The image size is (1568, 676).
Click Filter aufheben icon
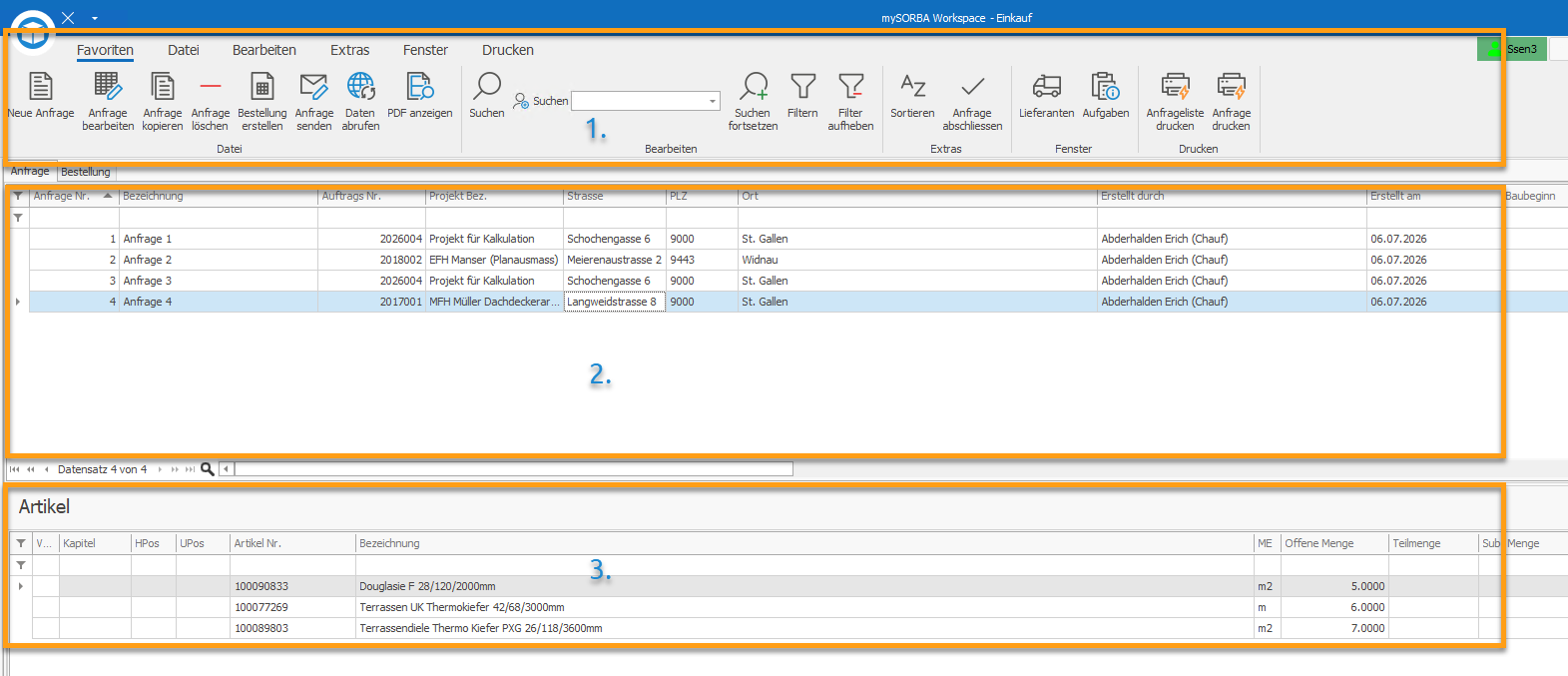(850, 87)
